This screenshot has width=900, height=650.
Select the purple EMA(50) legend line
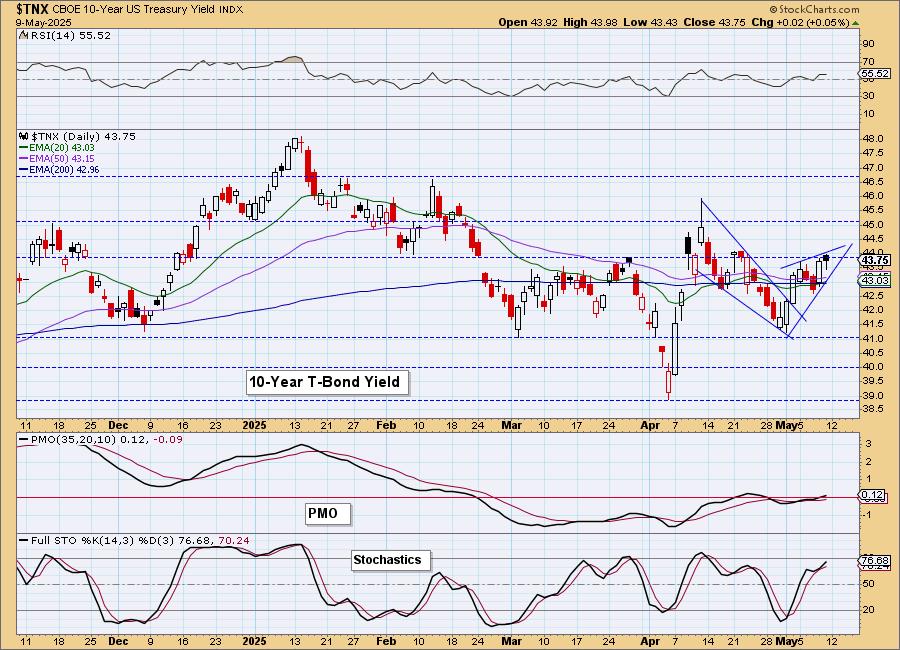click(24, 158)
